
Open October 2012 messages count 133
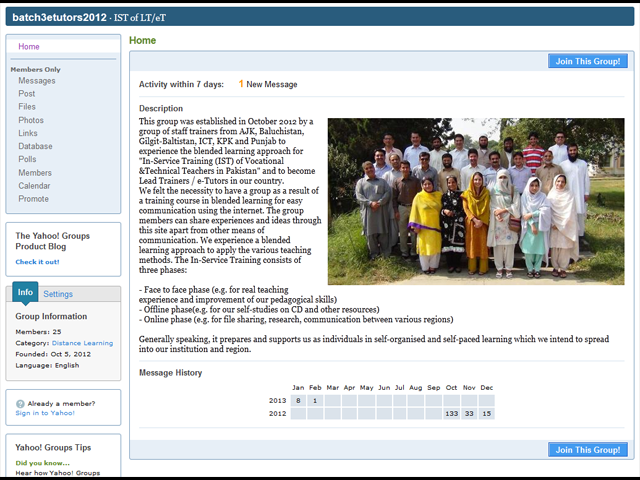[451, 413]
